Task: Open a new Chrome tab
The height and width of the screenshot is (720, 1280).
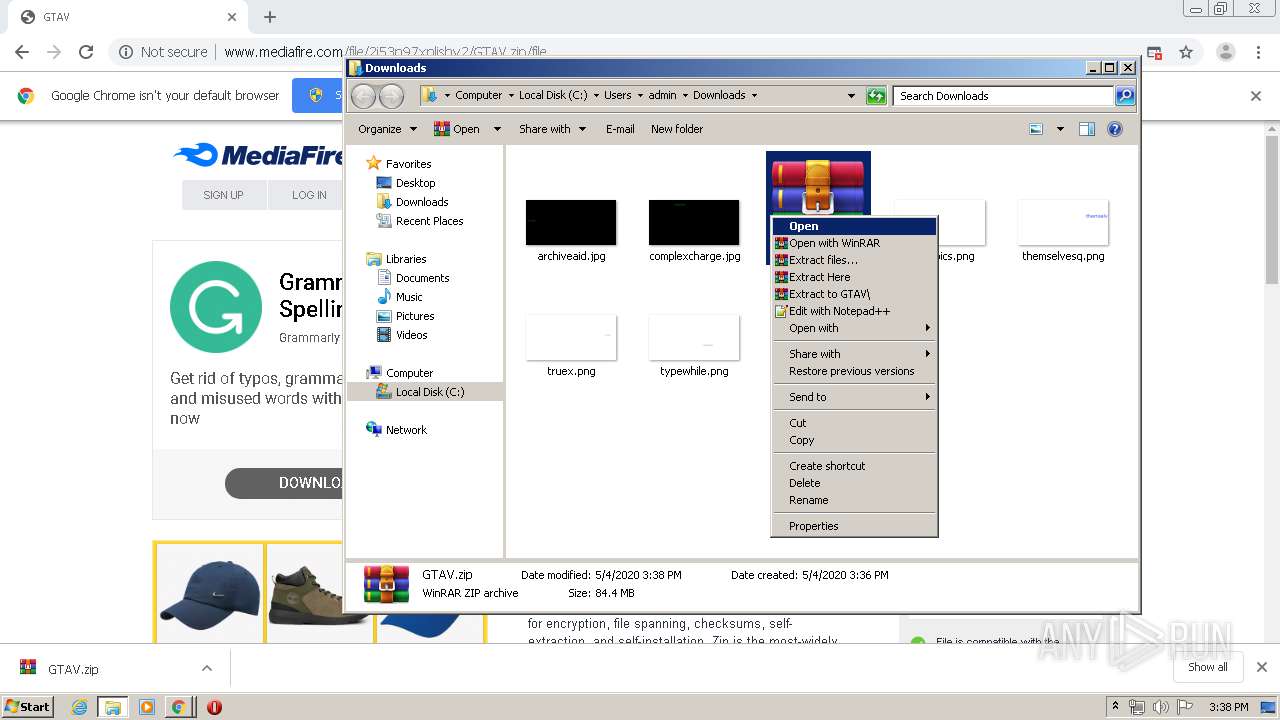Action: [270, 17]
